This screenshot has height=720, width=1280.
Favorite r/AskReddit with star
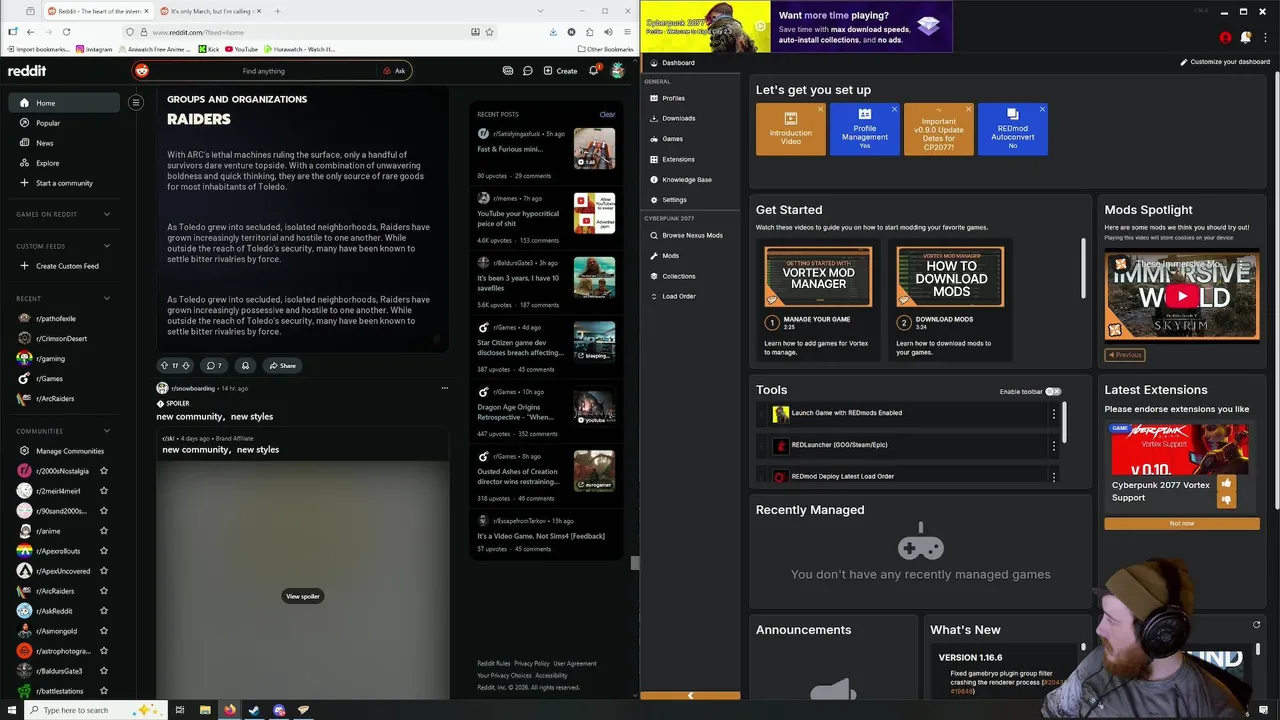pyautogui.click(x=104, y=611)
